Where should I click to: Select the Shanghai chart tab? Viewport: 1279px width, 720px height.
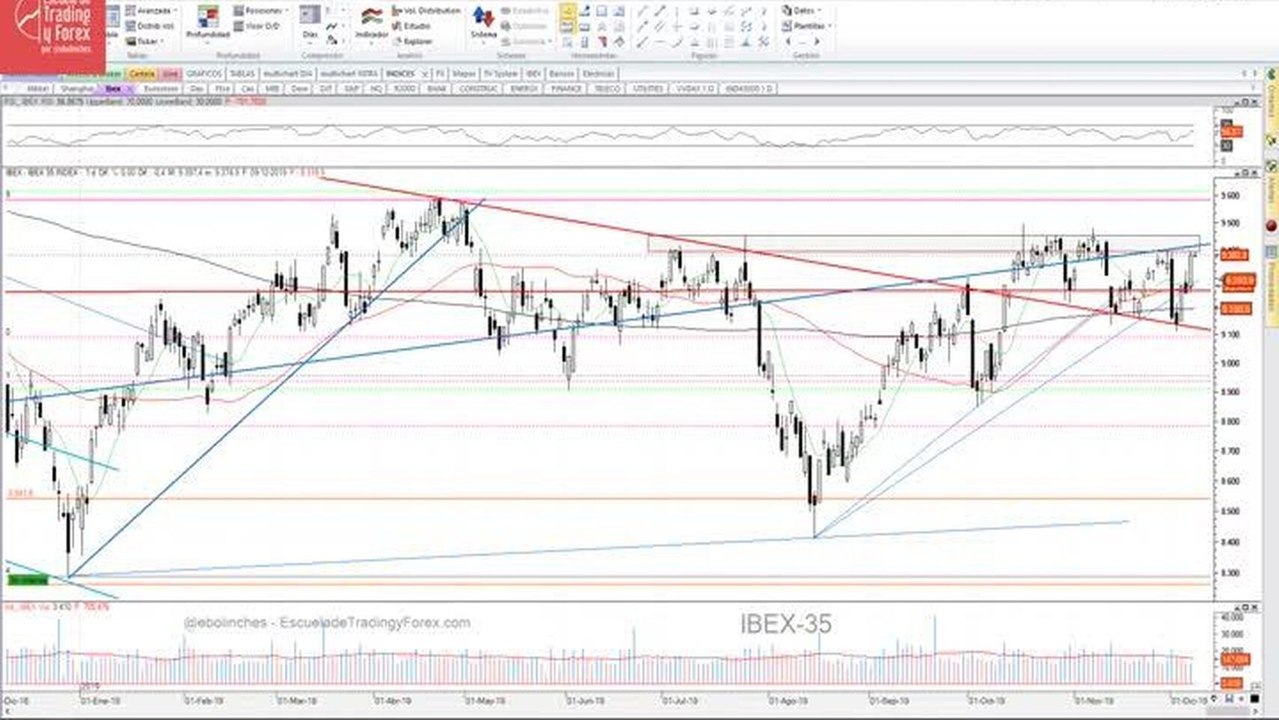78,88
